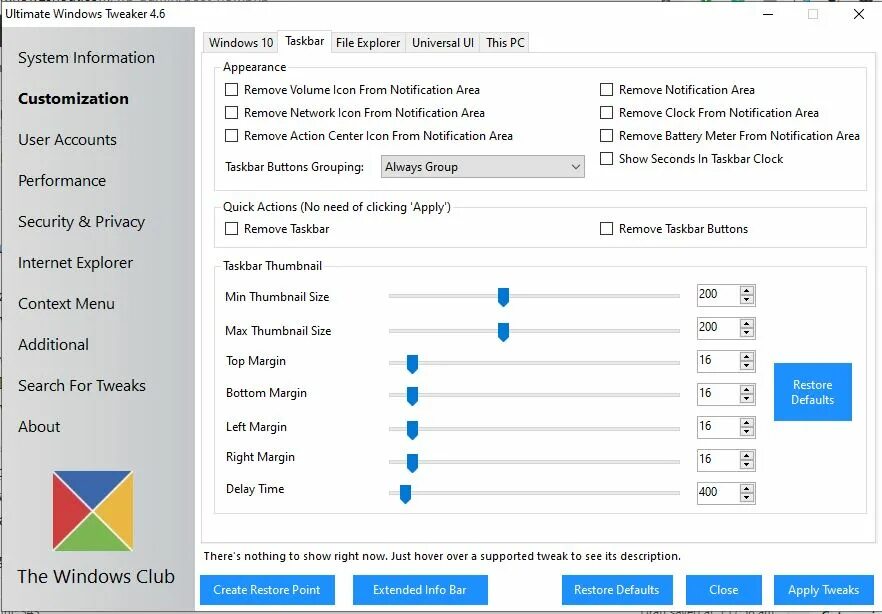Select the Taskbar tab
The image size is (882, 614).
pos(304,41)
